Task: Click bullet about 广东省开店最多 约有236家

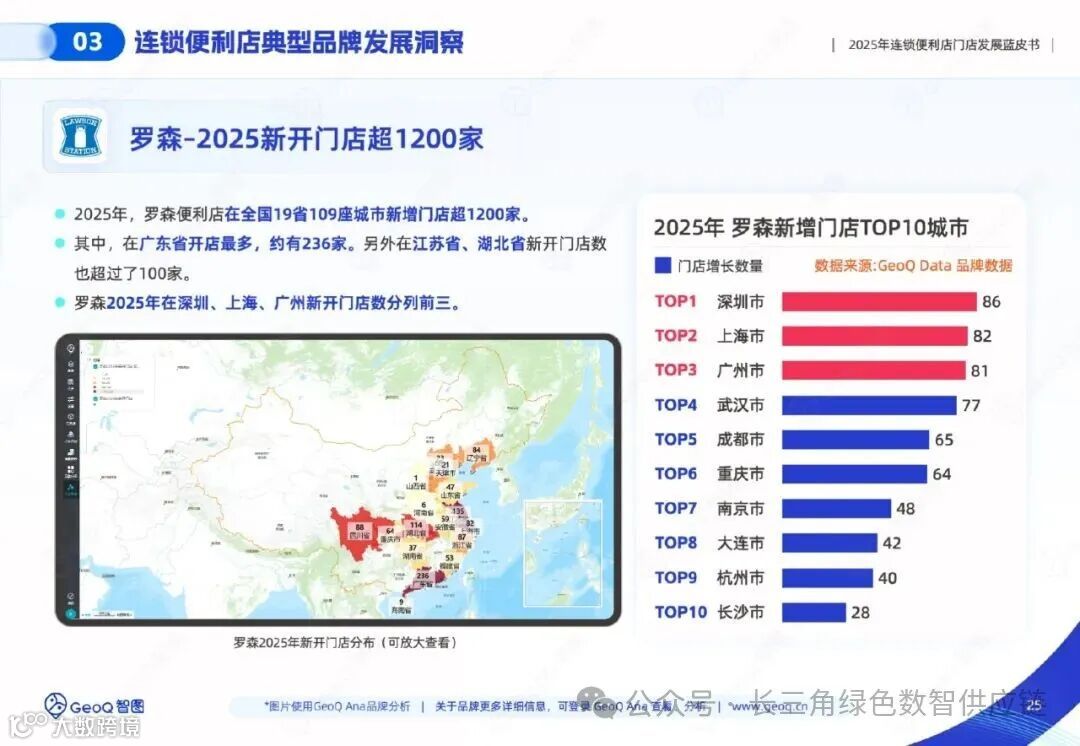Action: [340, 258]
